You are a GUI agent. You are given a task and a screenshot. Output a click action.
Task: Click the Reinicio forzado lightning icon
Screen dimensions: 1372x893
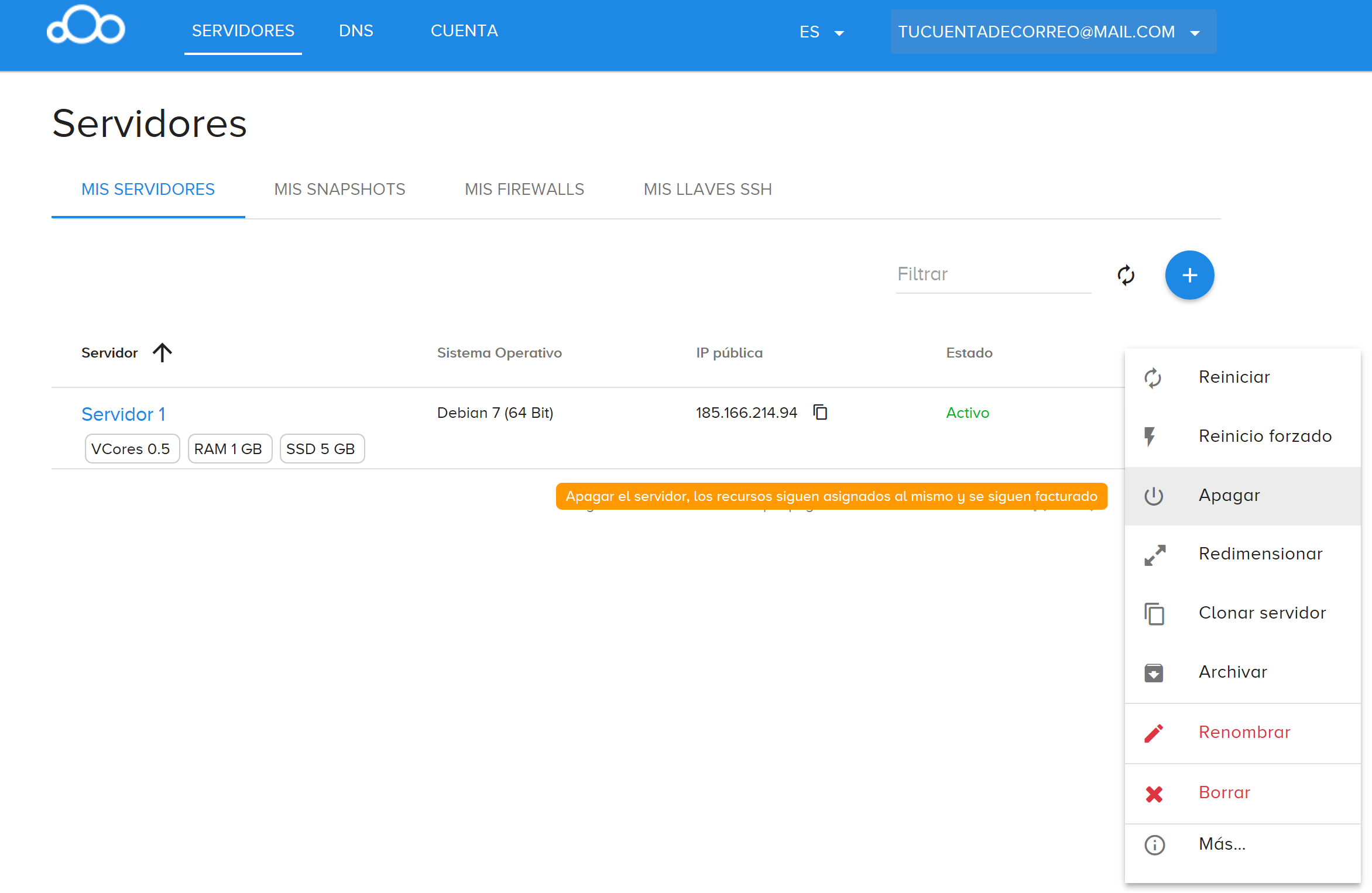click(1150, 437)
